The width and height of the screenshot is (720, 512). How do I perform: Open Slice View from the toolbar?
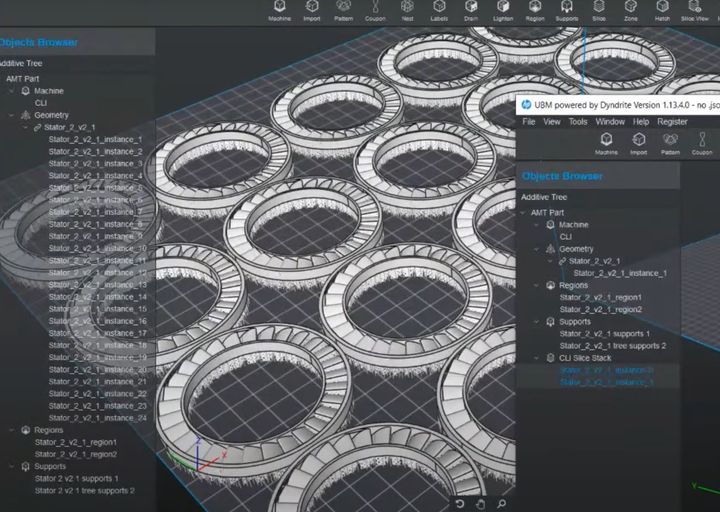[695, 8]
